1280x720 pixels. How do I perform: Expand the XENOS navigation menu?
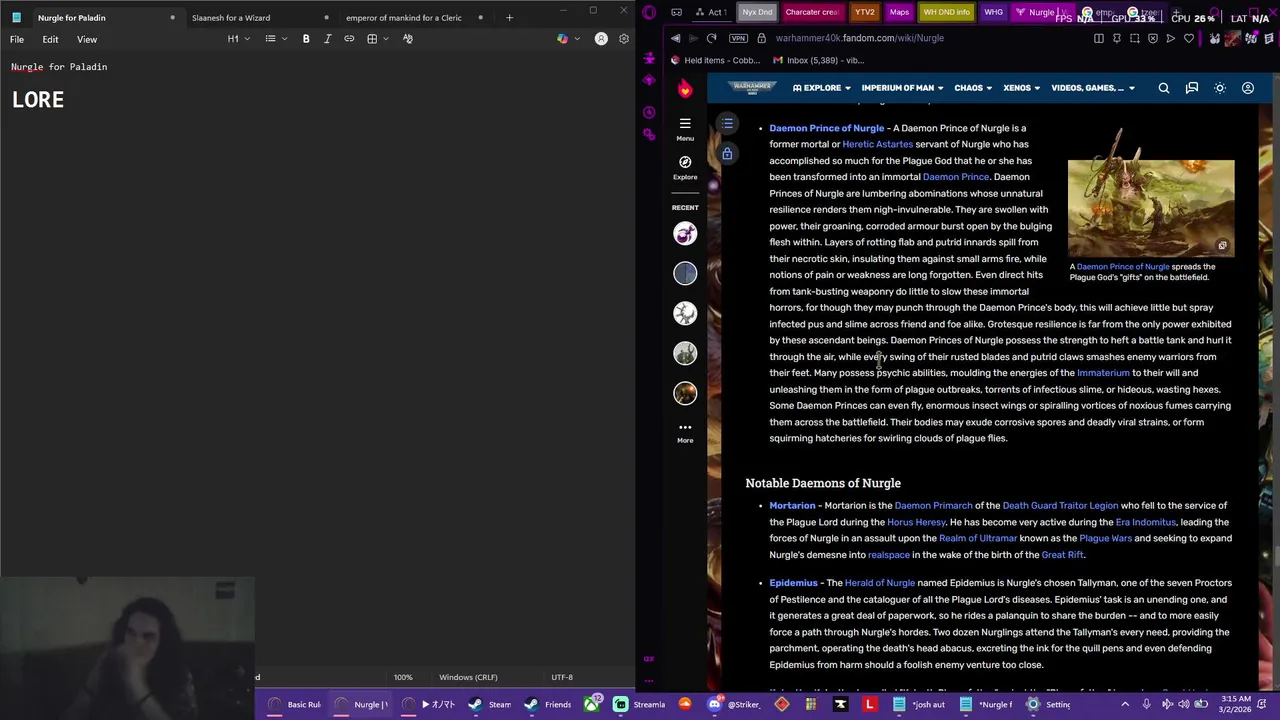[x=1021, y=88]
